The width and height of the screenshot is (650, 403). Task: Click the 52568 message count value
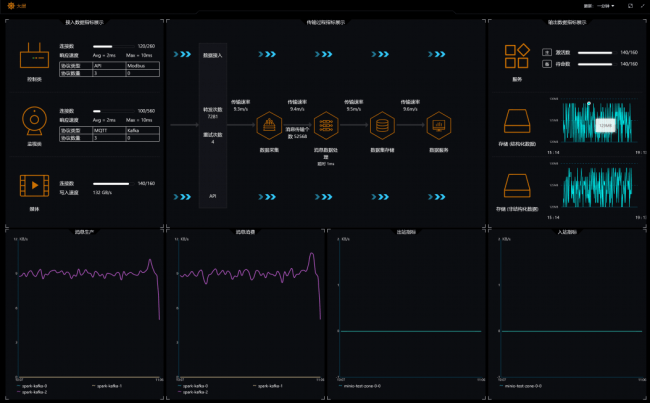click(301, 136)
